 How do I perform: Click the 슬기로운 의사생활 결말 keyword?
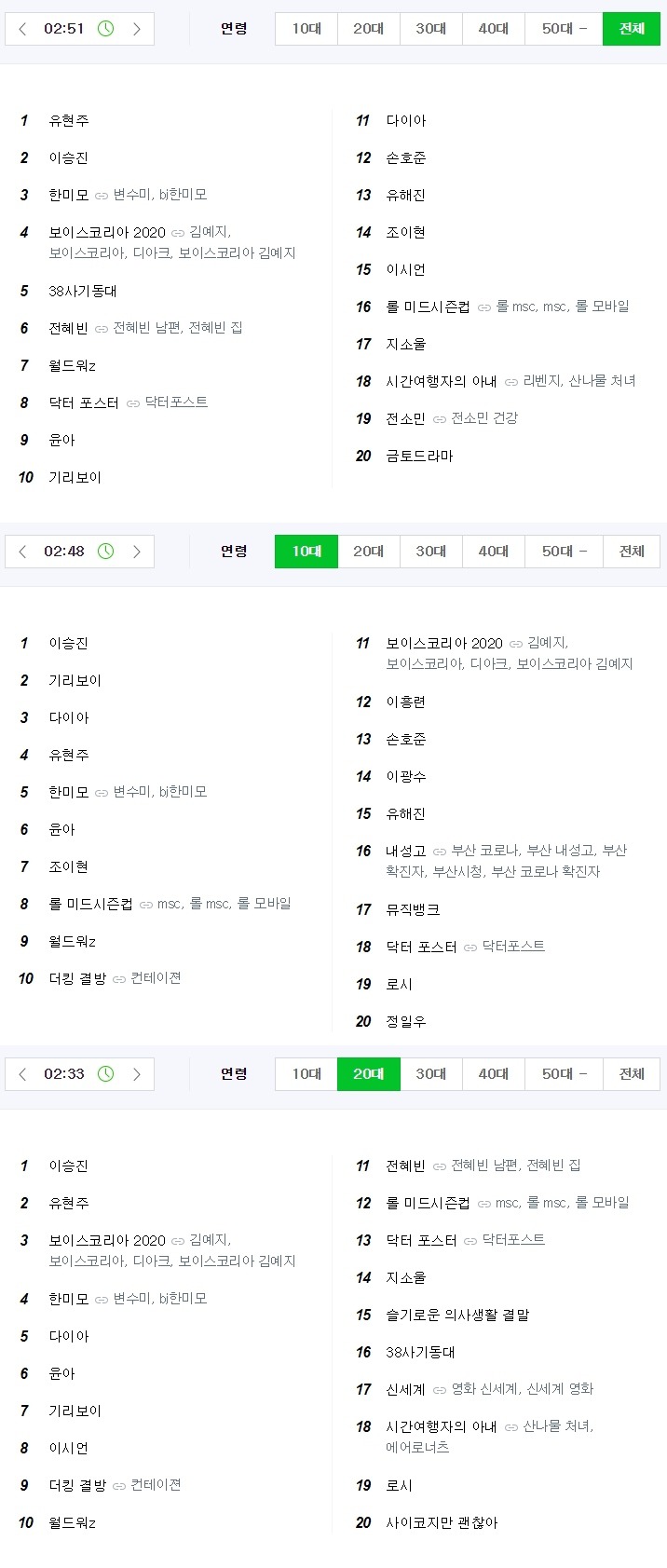pos(457,1315)
